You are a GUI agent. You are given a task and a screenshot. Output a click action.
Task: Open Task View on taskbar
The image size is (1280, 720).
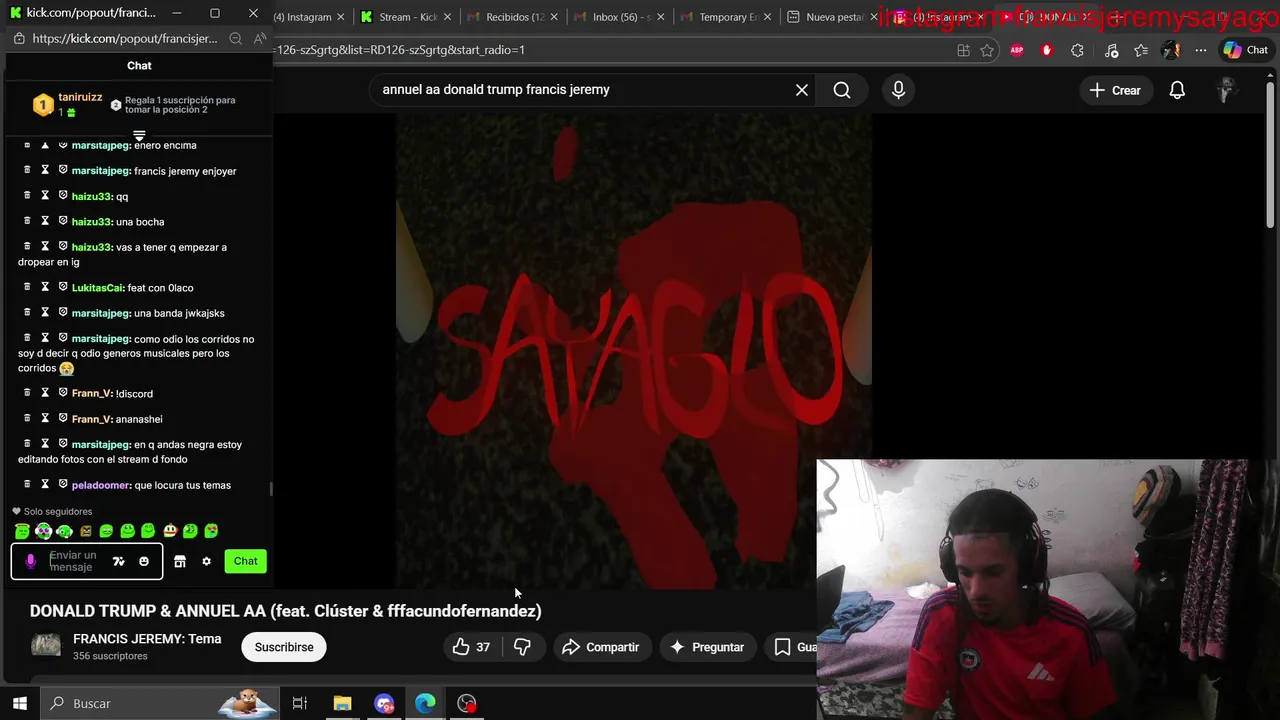pyautogui.click(x=299, y=703)
